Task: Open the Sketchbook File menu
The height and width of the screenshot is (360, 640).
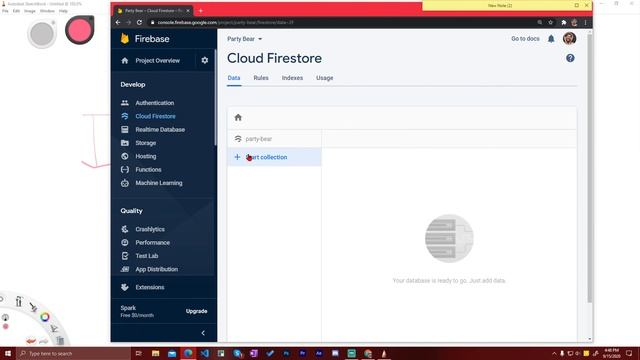Action: click(5, 11)
